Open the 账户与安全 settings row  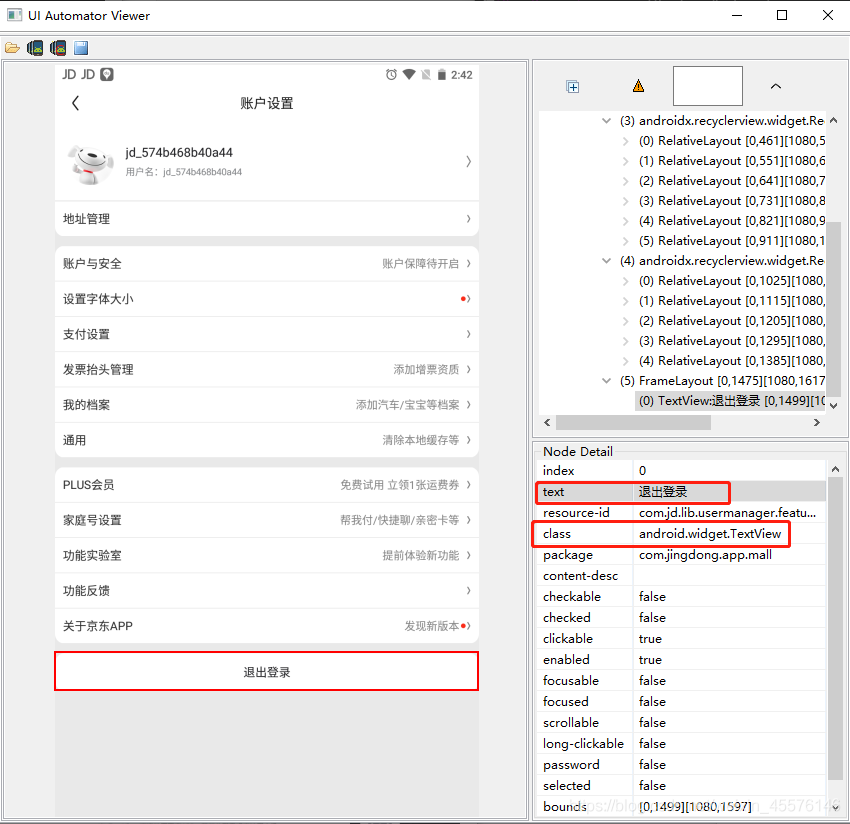[267, 263]
